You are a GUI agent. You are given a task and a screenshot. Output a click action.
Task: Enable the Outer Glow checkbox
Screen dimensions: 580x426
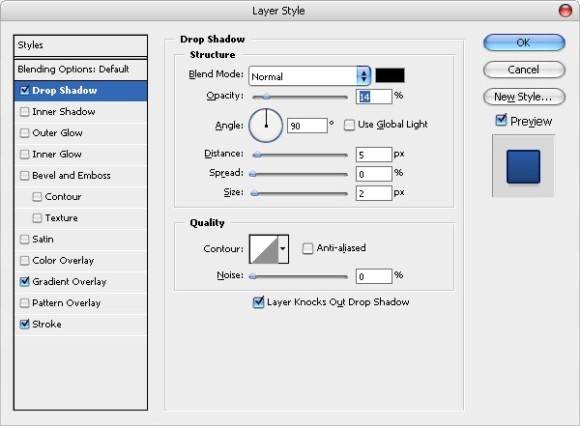coord(24,133)
